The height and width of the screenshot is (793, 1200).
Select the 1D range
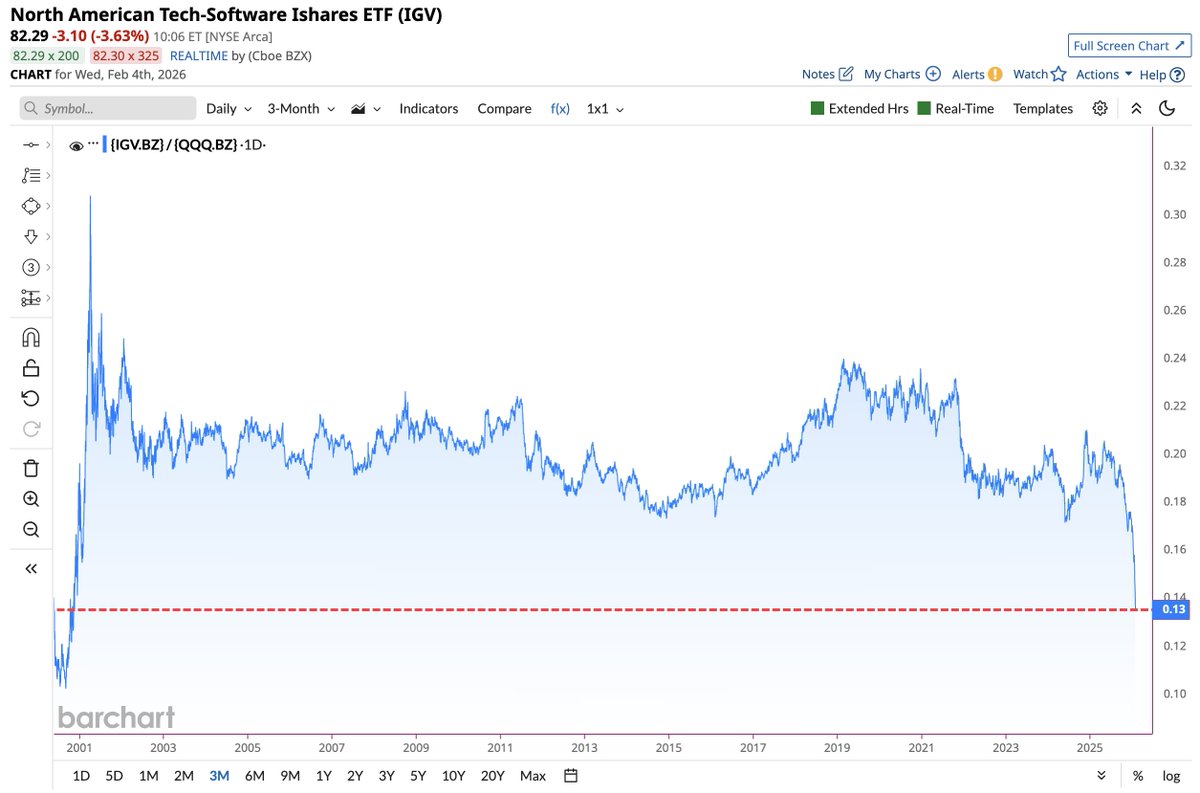(x=81, y=775)
